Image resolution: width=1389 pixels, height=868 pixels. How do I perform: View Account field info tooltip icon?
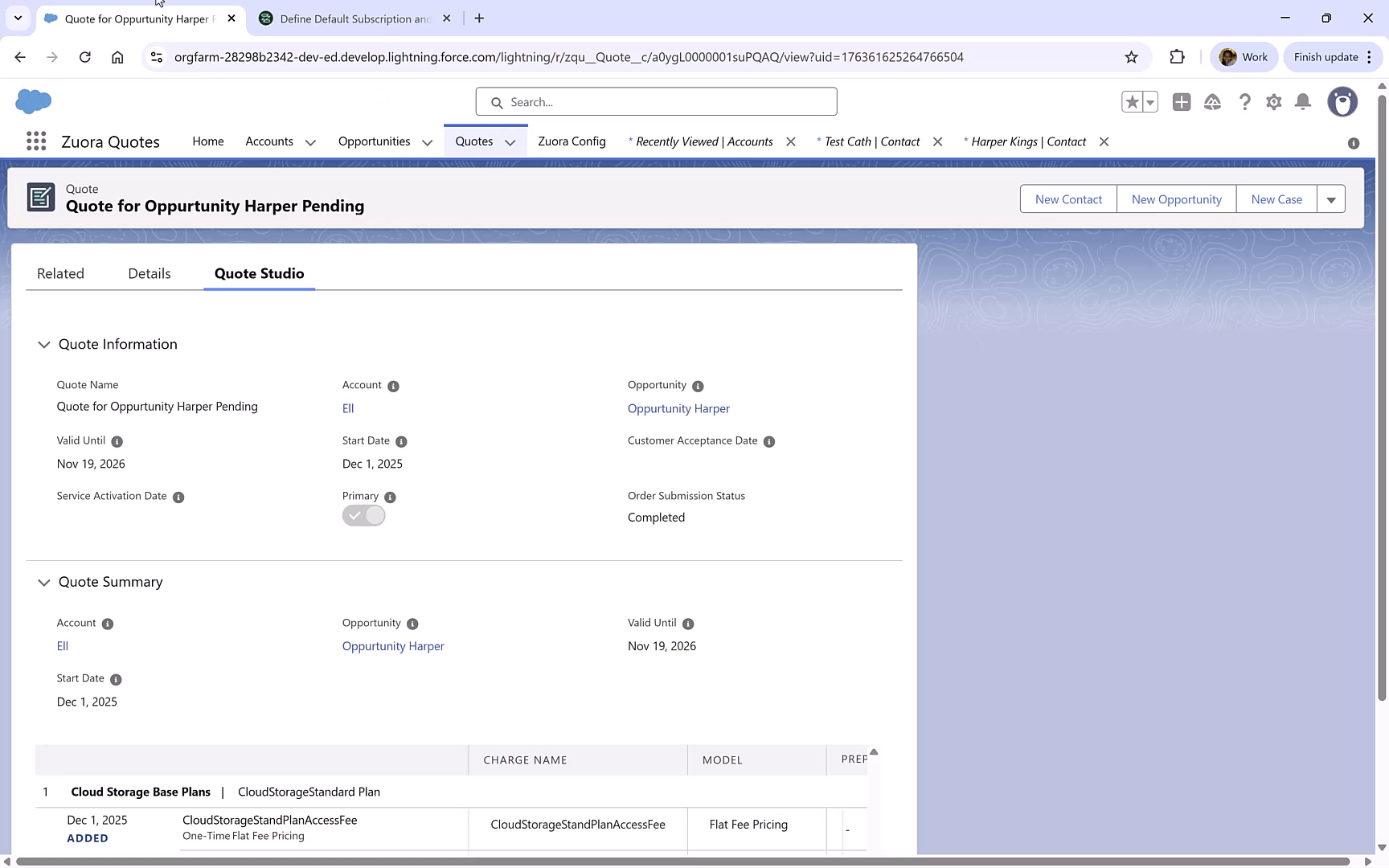[393, 386]
